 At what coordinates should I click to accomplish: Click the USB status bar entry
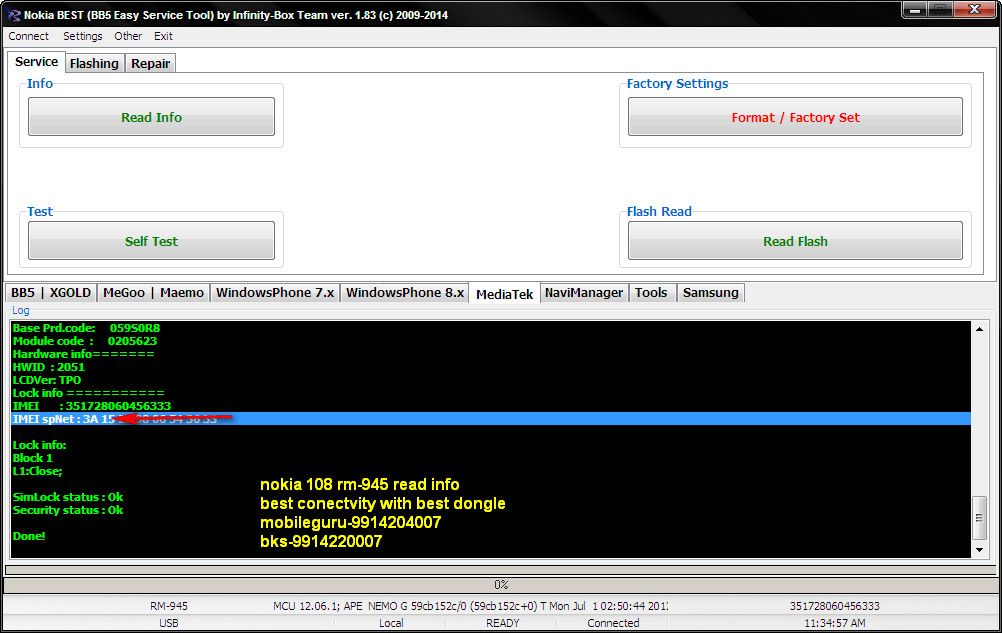[x=169, y=623]
